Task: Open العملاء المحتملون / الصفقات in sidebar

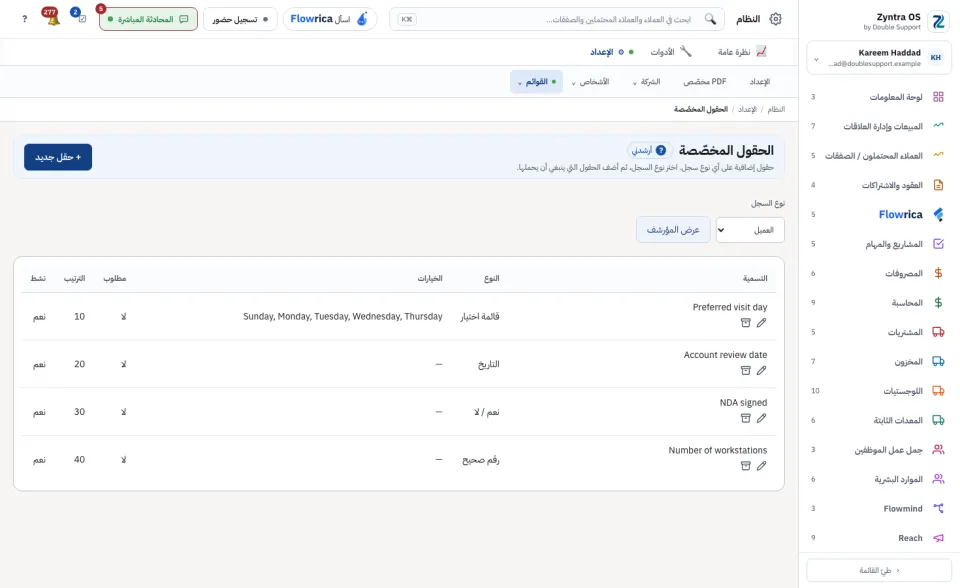Action: [878, 156]
